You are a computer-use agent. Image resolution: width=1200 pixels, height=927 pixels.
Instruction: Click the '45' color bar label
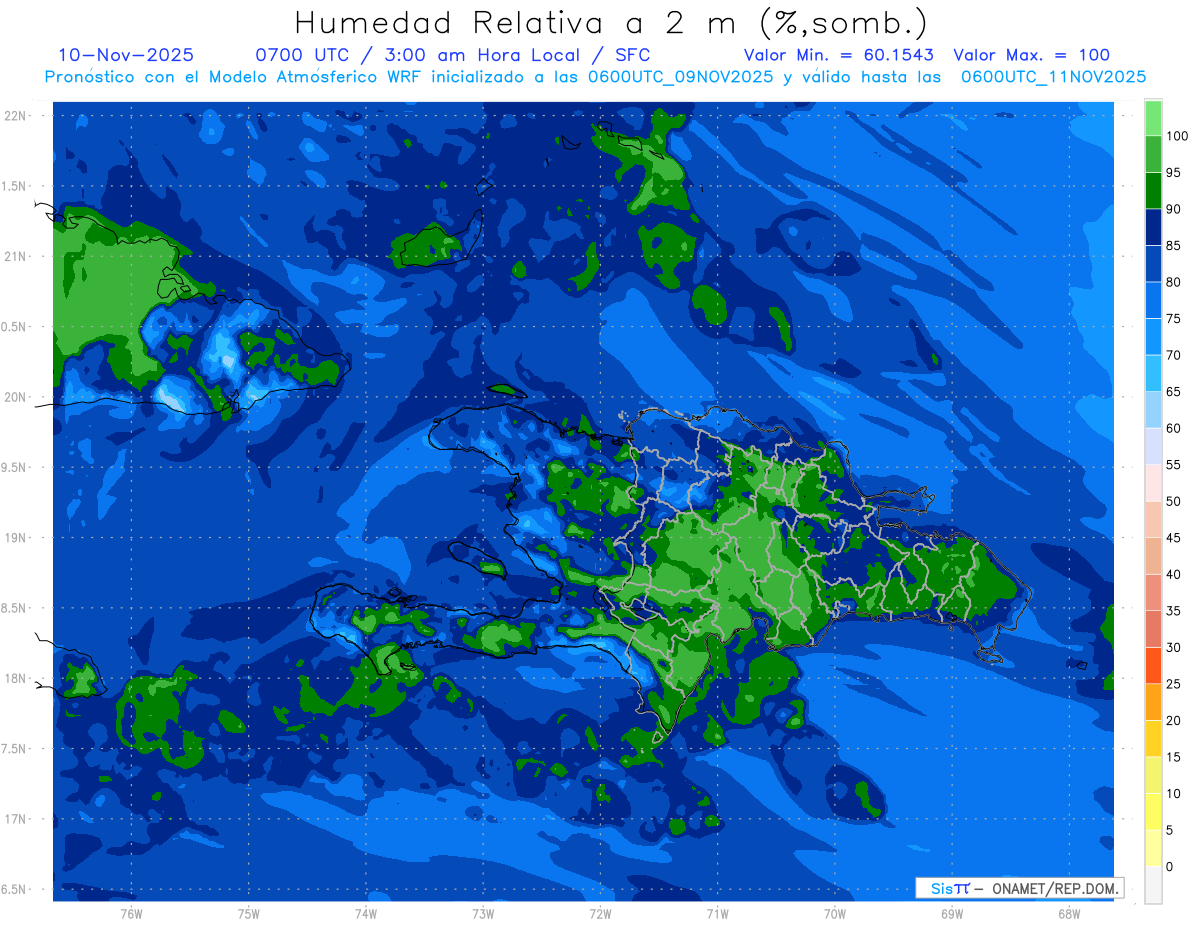pyautogui.click(x=1173, y=538)
